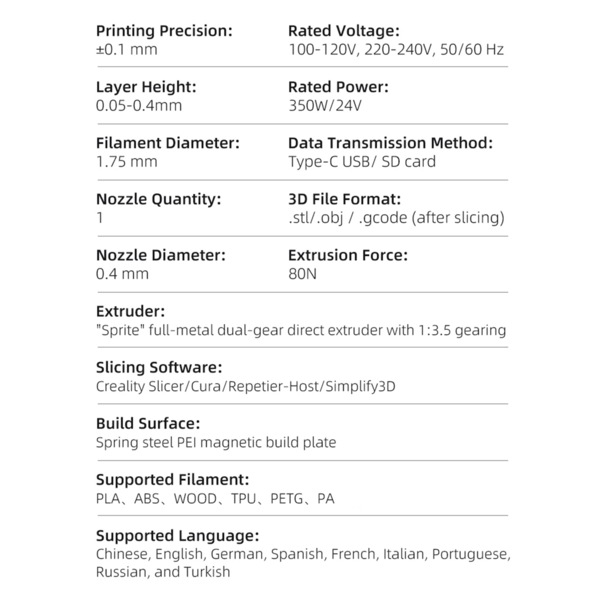Click the Data Transmission Method heading
The image size is (600, 600).
point(390,143)
